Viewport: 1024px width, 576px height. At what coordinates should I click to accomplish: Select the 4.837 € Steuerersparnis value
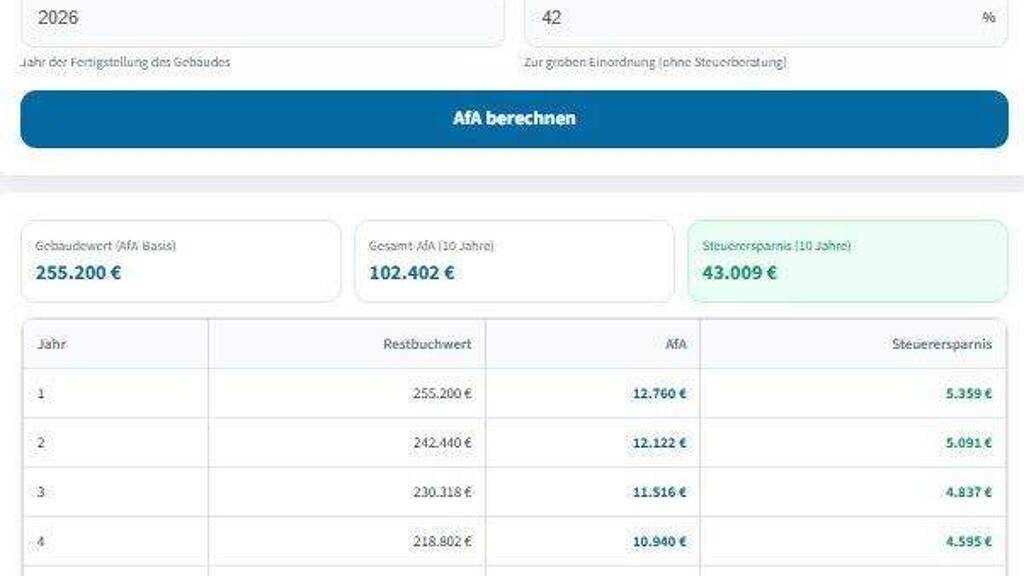[x=968, y=492]
